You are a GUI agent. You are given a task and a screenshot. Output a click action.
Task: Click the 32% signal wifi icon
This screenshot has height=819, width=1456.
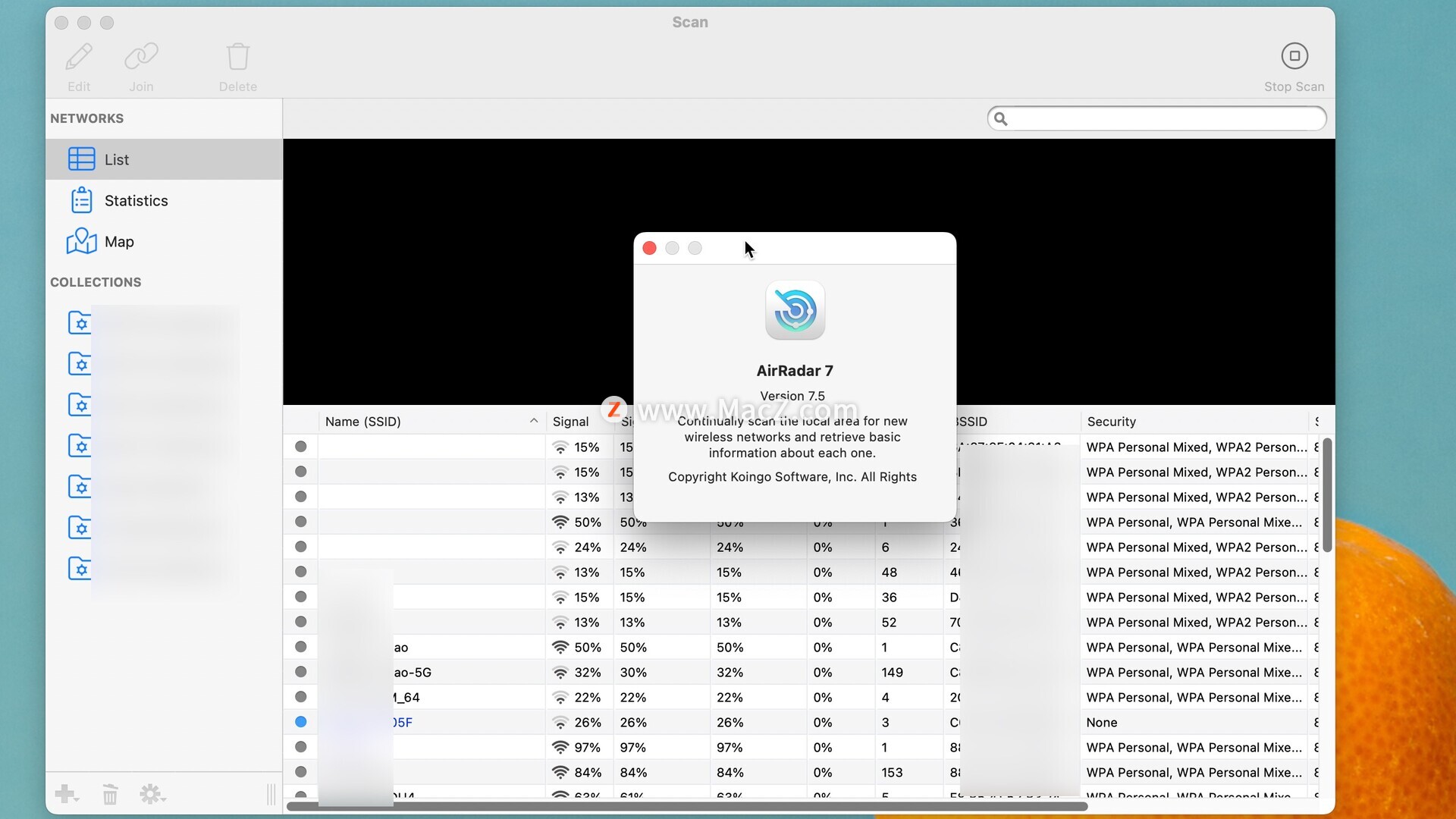[x=560, y=673]
